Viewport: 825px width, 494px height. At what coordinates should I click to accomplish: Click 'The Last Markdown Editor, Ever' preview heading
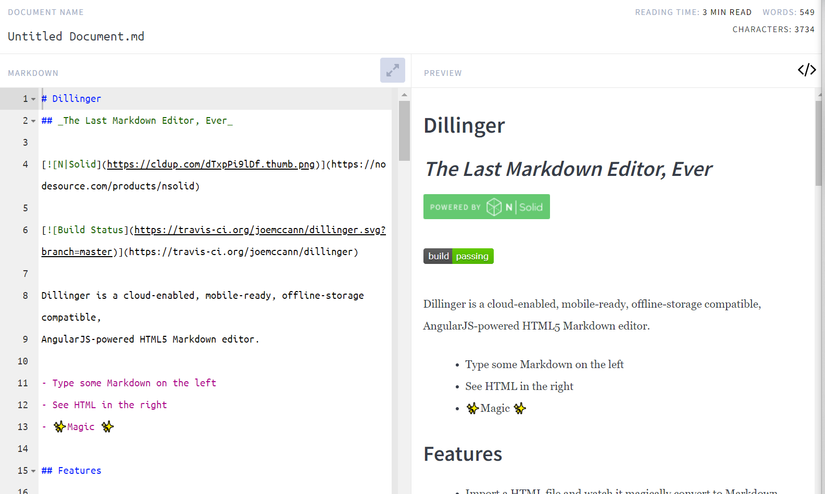click(568, 169)
